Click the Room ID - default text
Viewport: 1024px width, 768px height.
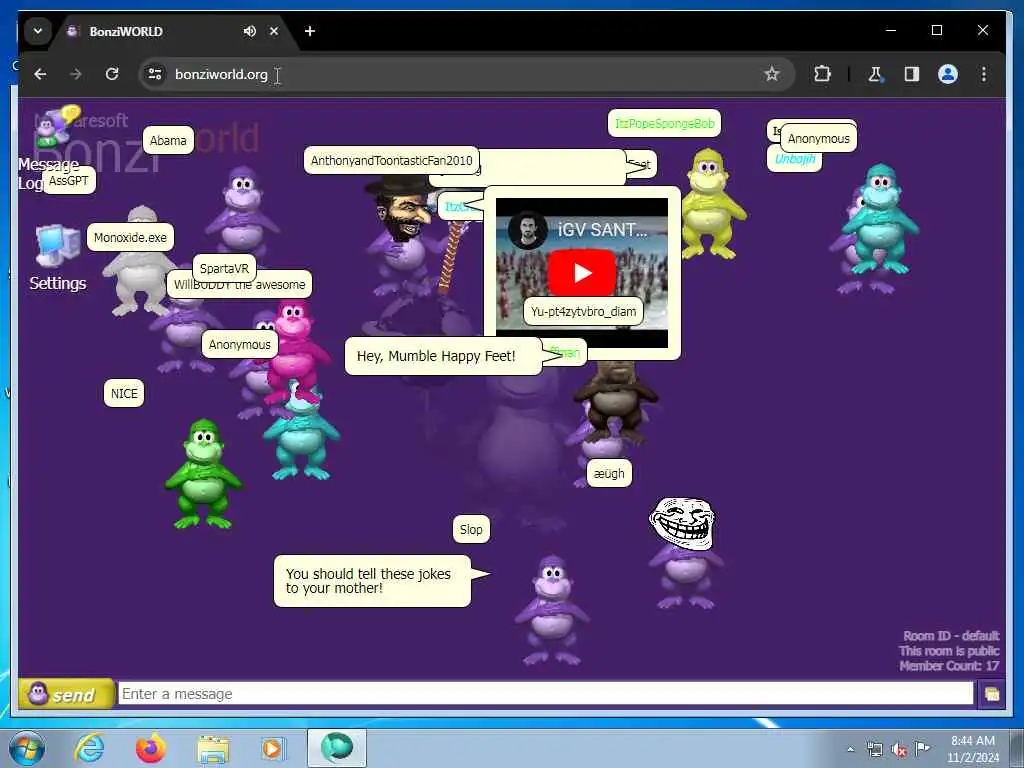(x=951, y=636)
